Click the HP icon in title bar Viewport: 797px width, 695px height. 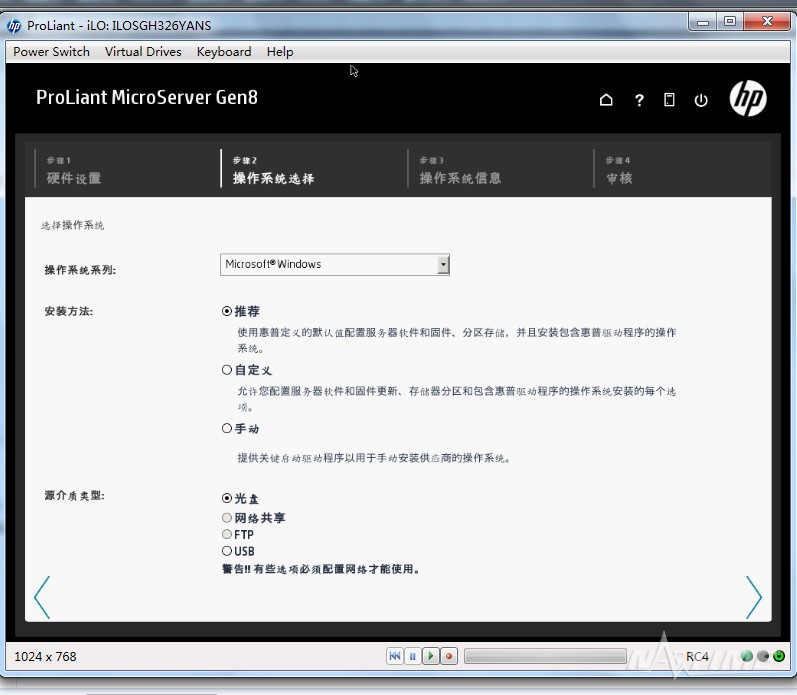pos(14,25)
